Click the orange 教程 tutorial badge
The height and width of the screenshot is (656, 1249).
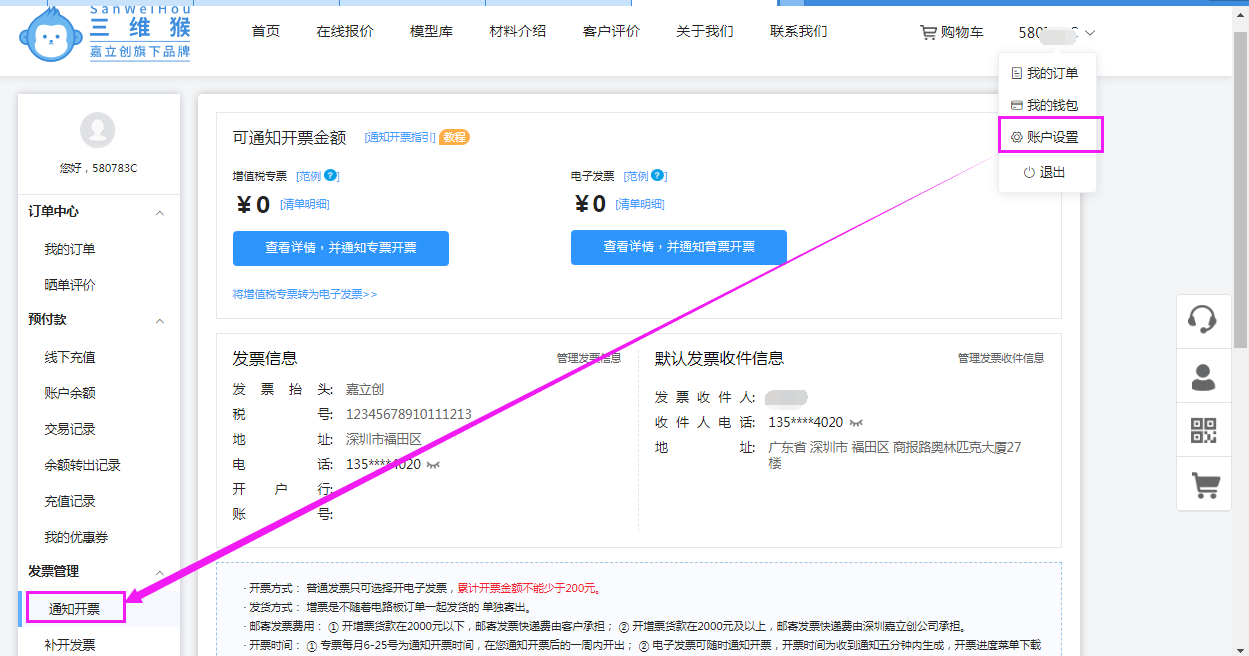point(454,137)
